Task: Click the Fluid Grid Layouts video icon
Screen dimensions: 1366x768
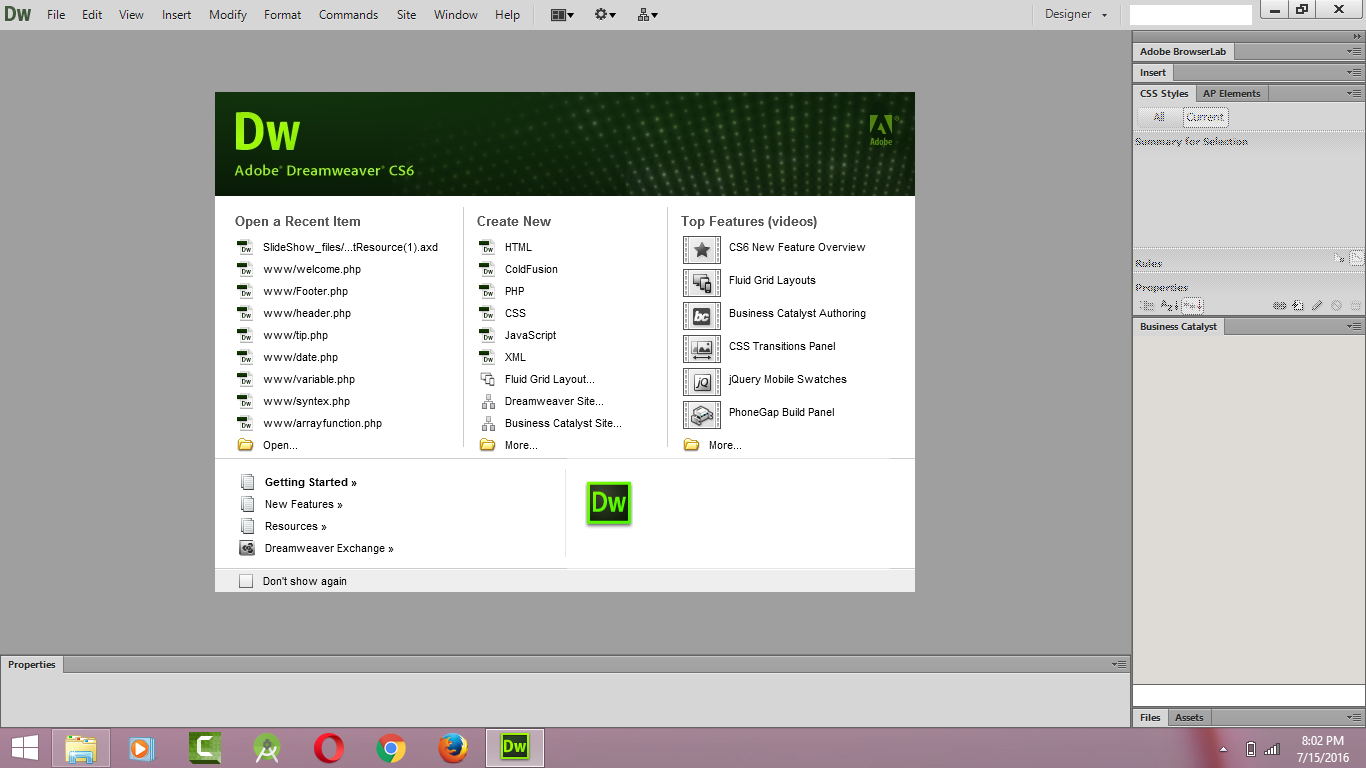Action: point(702,283)
